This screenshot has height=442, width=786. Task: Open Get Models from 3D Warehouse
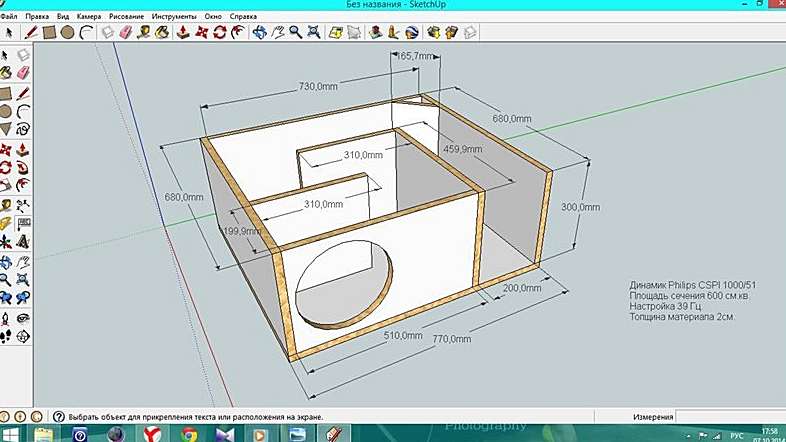click(x=434, y=33)
